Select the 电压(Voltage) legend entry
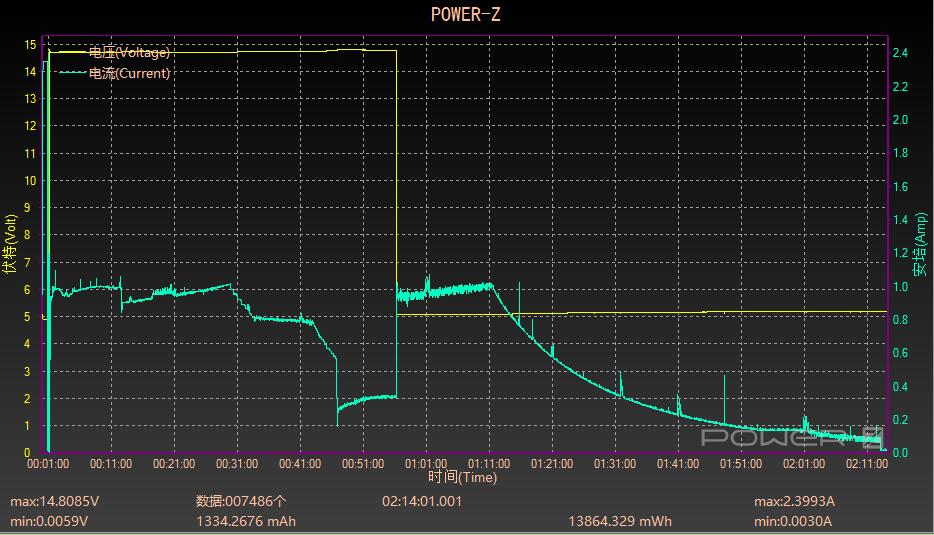The height and width of the screenshot is (535, 934). coord(129,52)
